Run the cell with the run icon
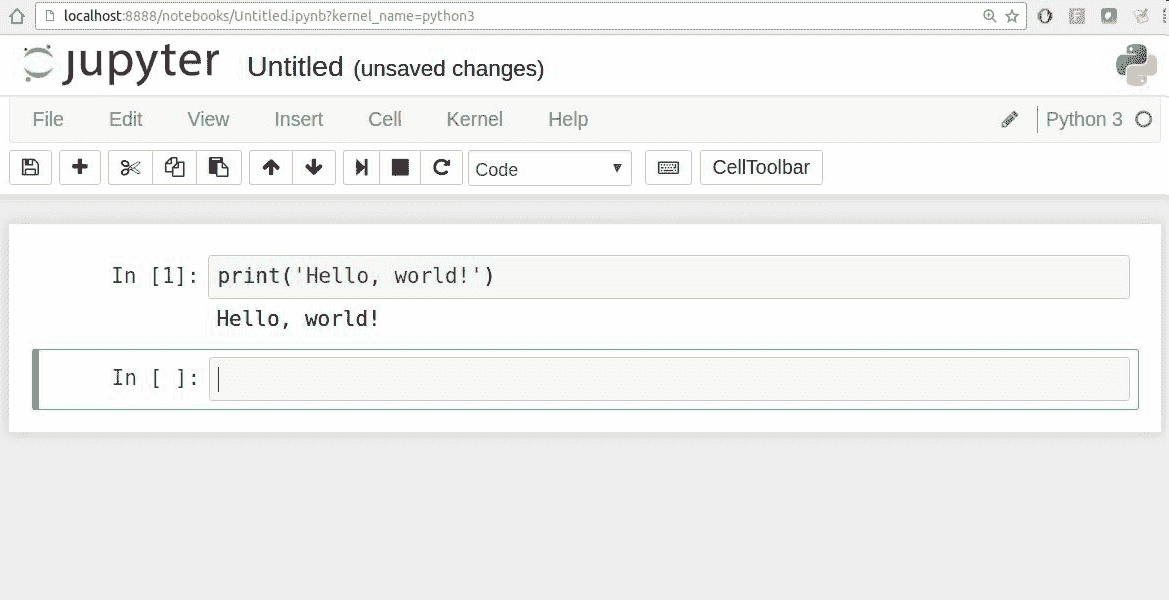The height and width of the screenshot is (600, 1169). pyautogui.click(x=361, y=167)
